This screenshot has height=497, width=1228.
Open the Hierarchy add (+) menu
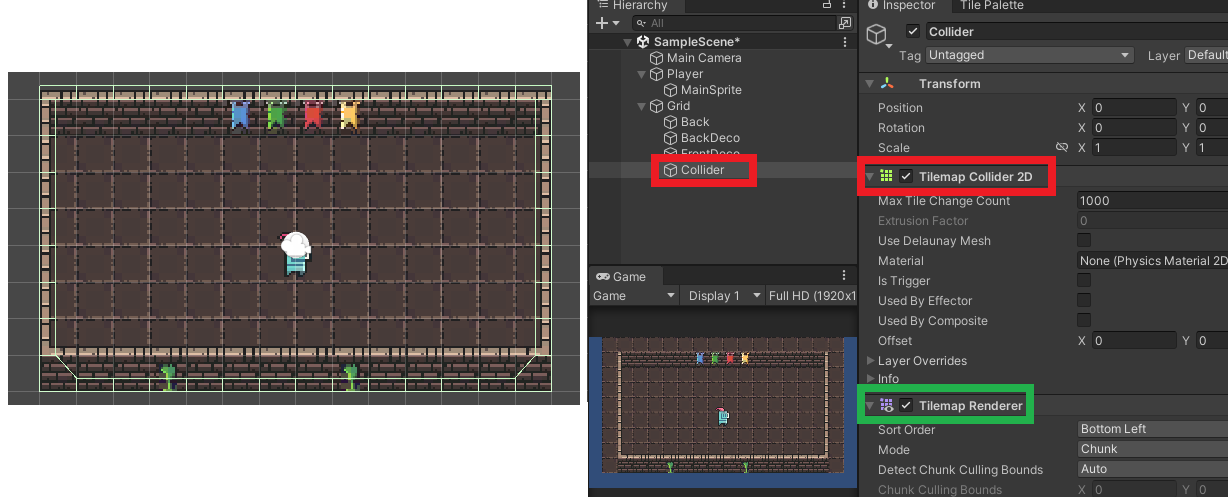(606, 23)
